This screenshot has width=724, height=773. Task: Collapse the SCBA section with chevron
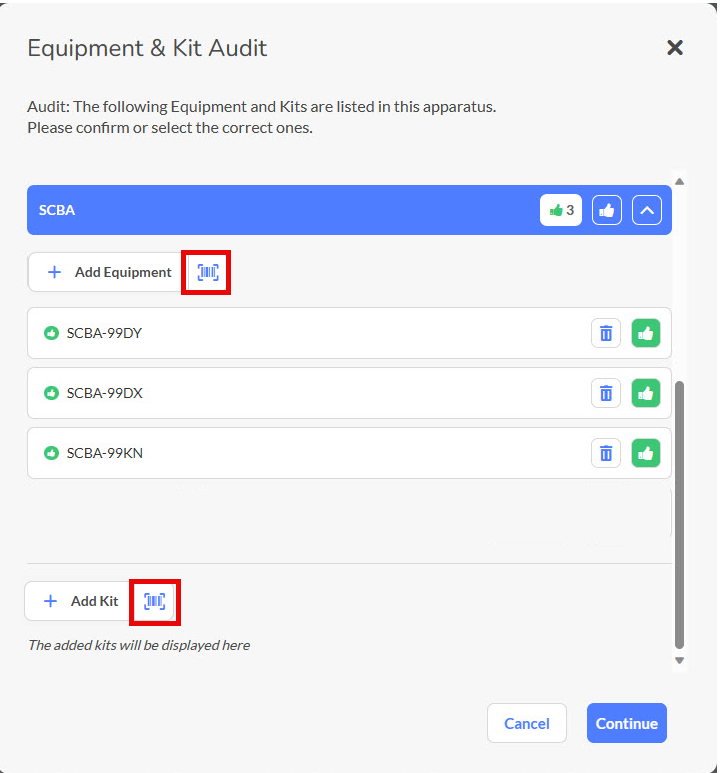click(647, 210)
